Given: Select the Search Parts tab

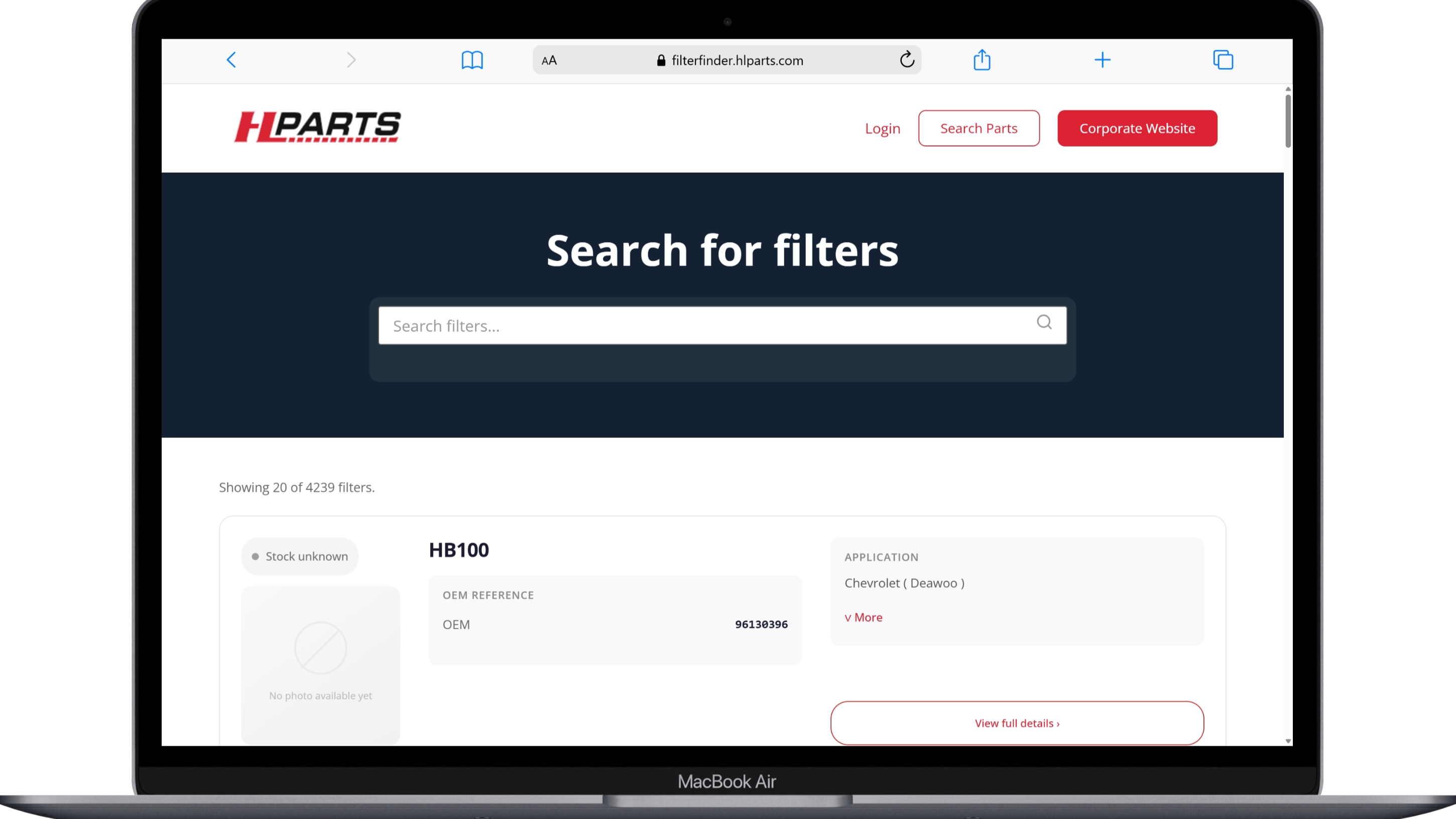Looking at the screenshot, I should (x=979, y=129).
